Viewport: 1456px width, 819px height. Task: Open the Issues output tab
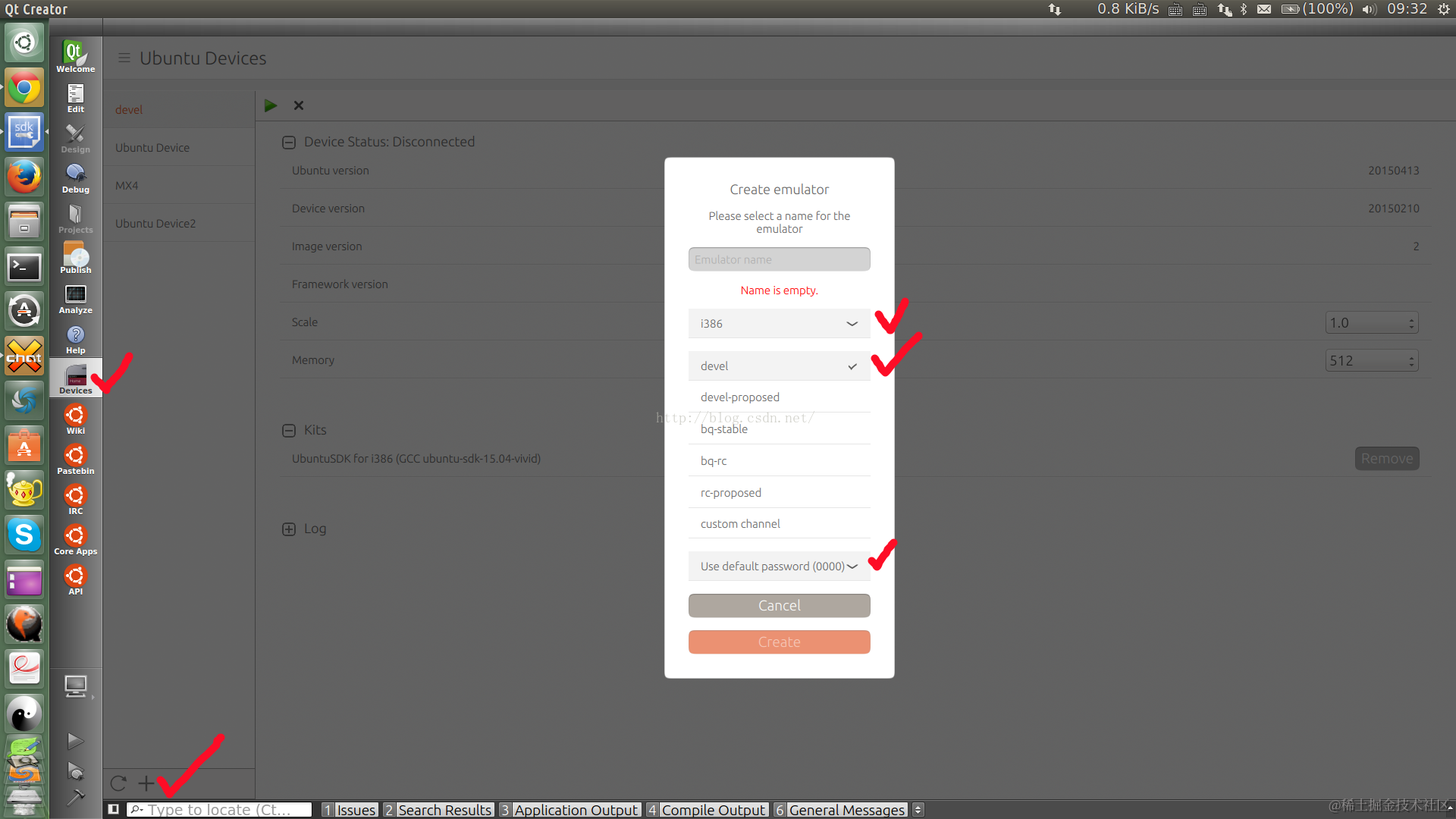pos(349,810)
